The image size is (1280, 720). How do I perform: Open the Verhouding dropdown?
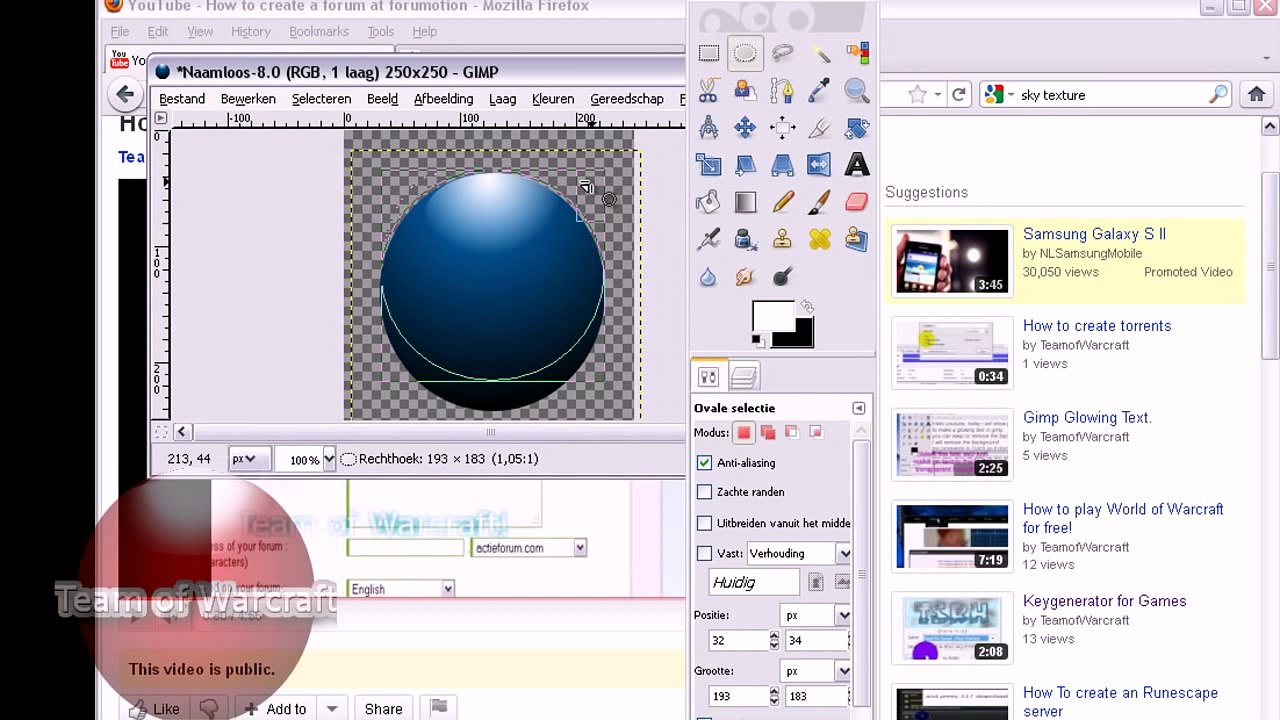pyautogui.click(x=799, y=553)
